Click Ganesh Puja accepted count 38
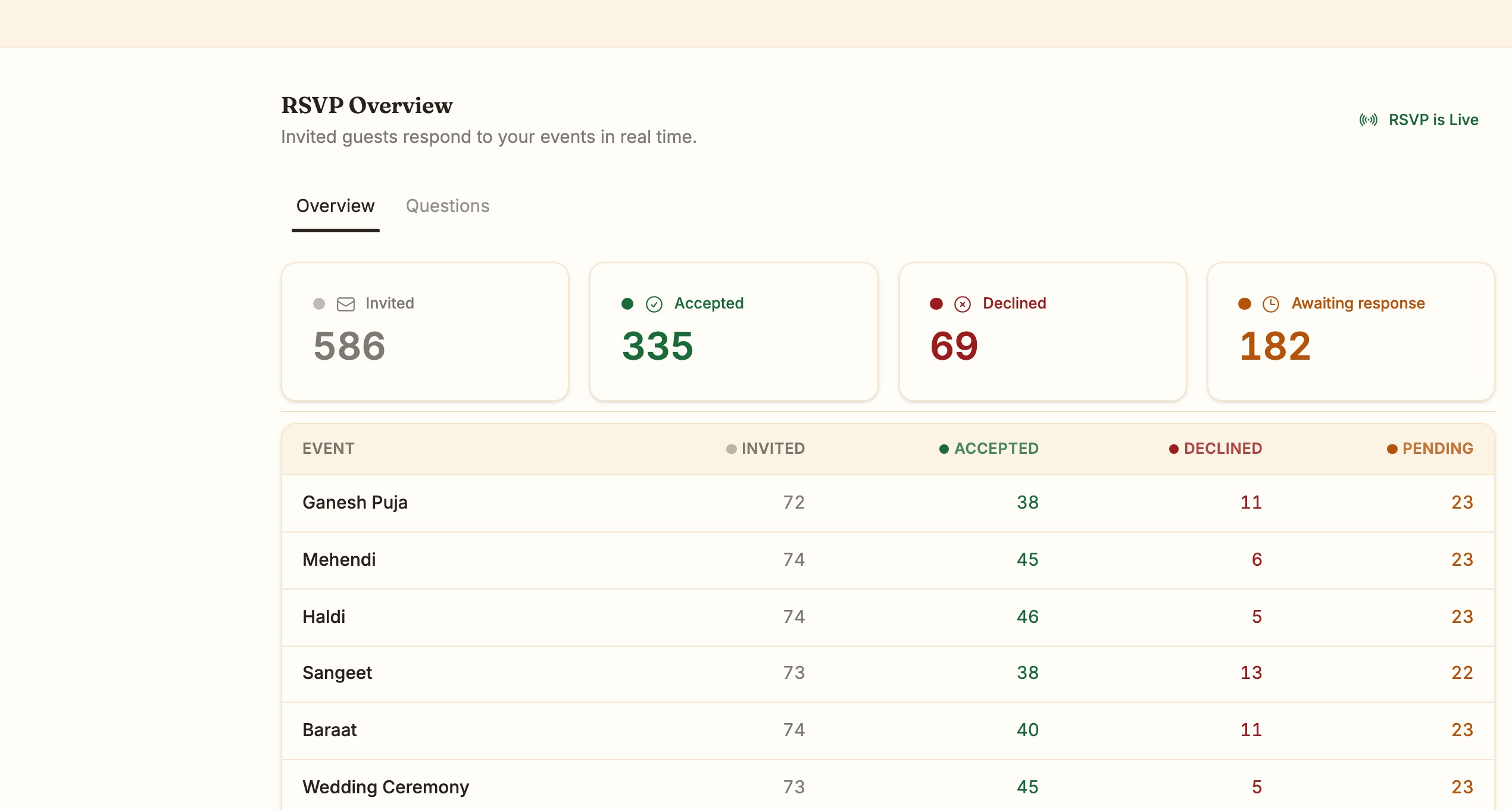This screenshot has height=810, width=1512. 1028,503
